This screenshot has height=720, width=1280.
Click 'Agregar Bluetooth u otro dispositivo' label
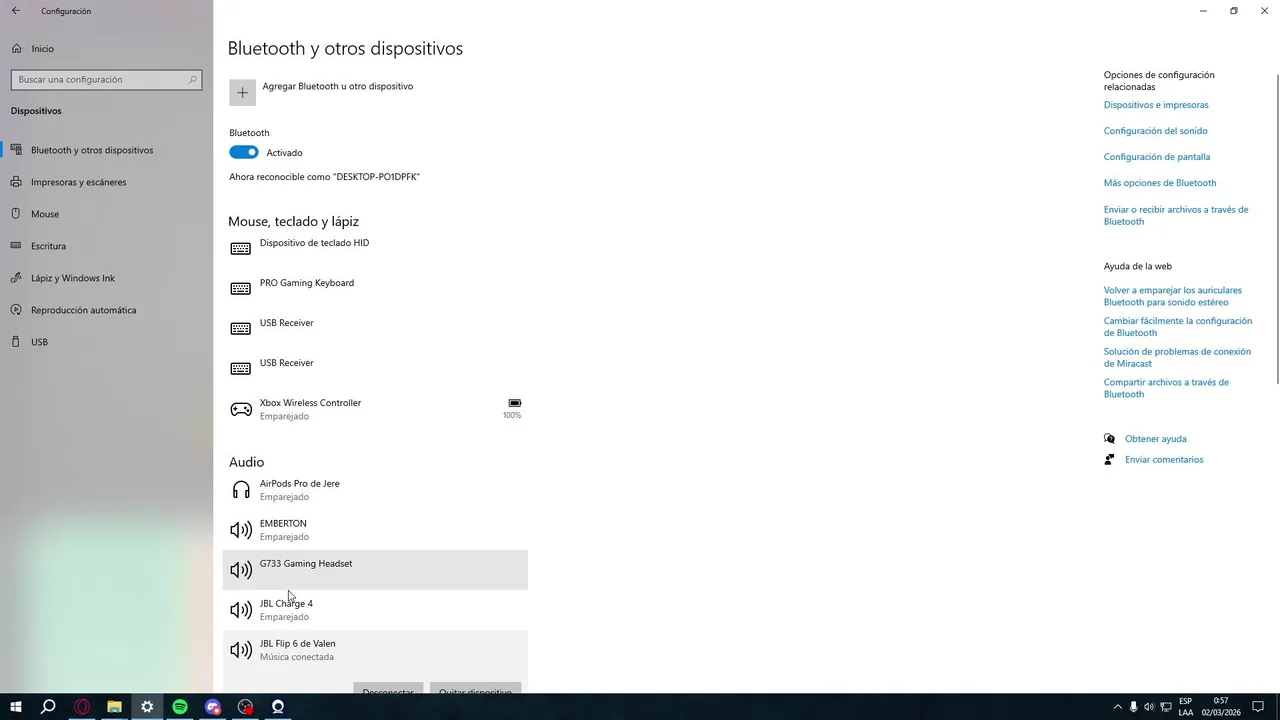pyautogui.click(x=337, y=86)
